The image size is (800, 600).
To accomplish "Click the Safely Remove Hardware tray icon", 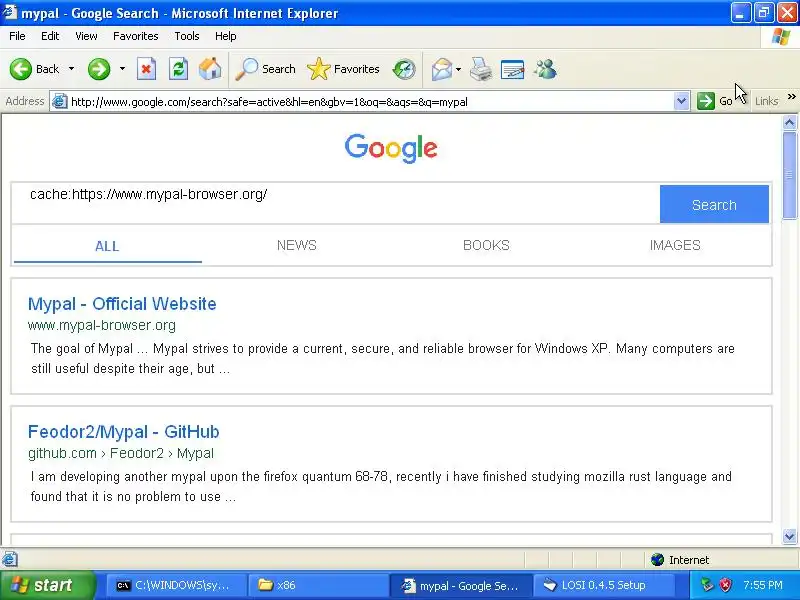I will [x=707, y=585].
